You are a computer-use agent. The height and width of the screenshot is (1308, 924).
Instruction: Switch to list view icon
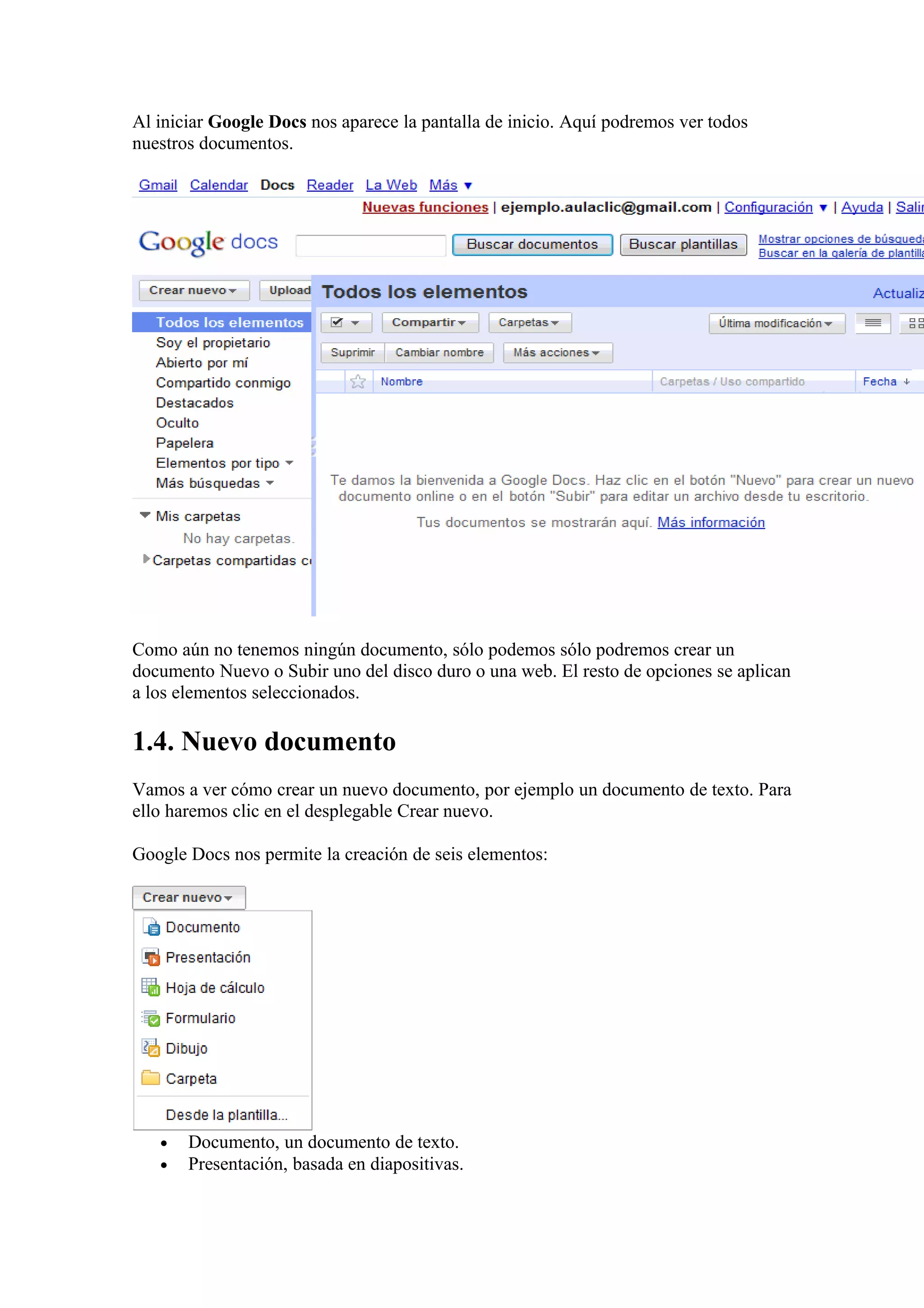click(873, 323)
